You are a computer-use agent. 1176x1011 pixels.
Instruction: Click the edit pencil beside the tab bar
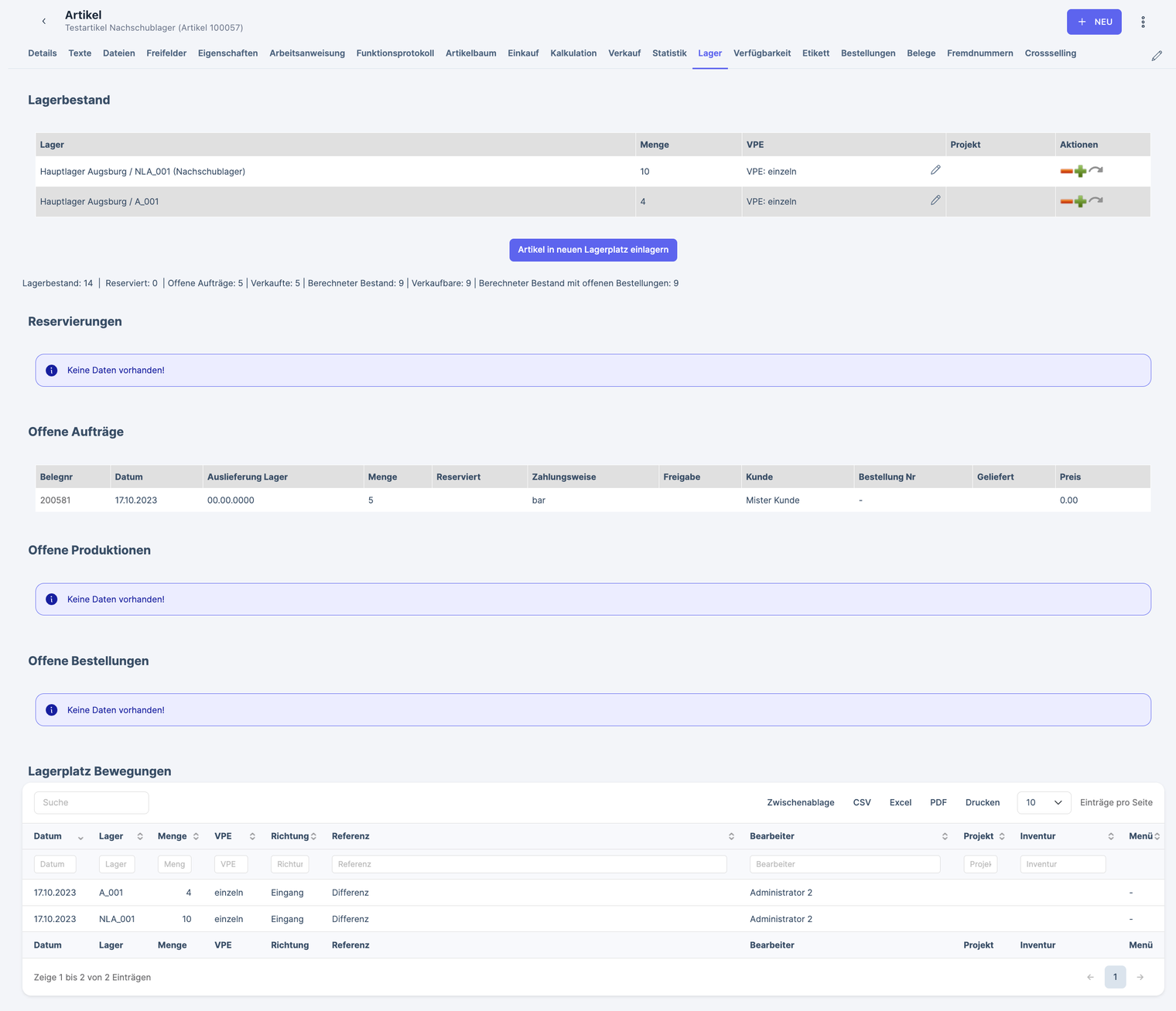pyautogui.click(x=1157, y=56)
